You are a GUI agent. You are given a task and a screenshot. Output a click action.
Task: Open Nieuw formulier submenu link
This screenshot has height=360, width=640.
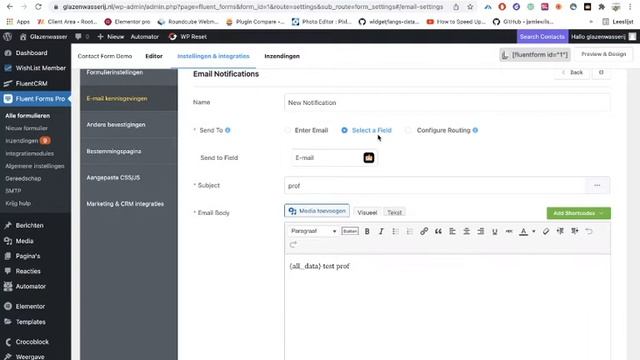tap(27, 128)
